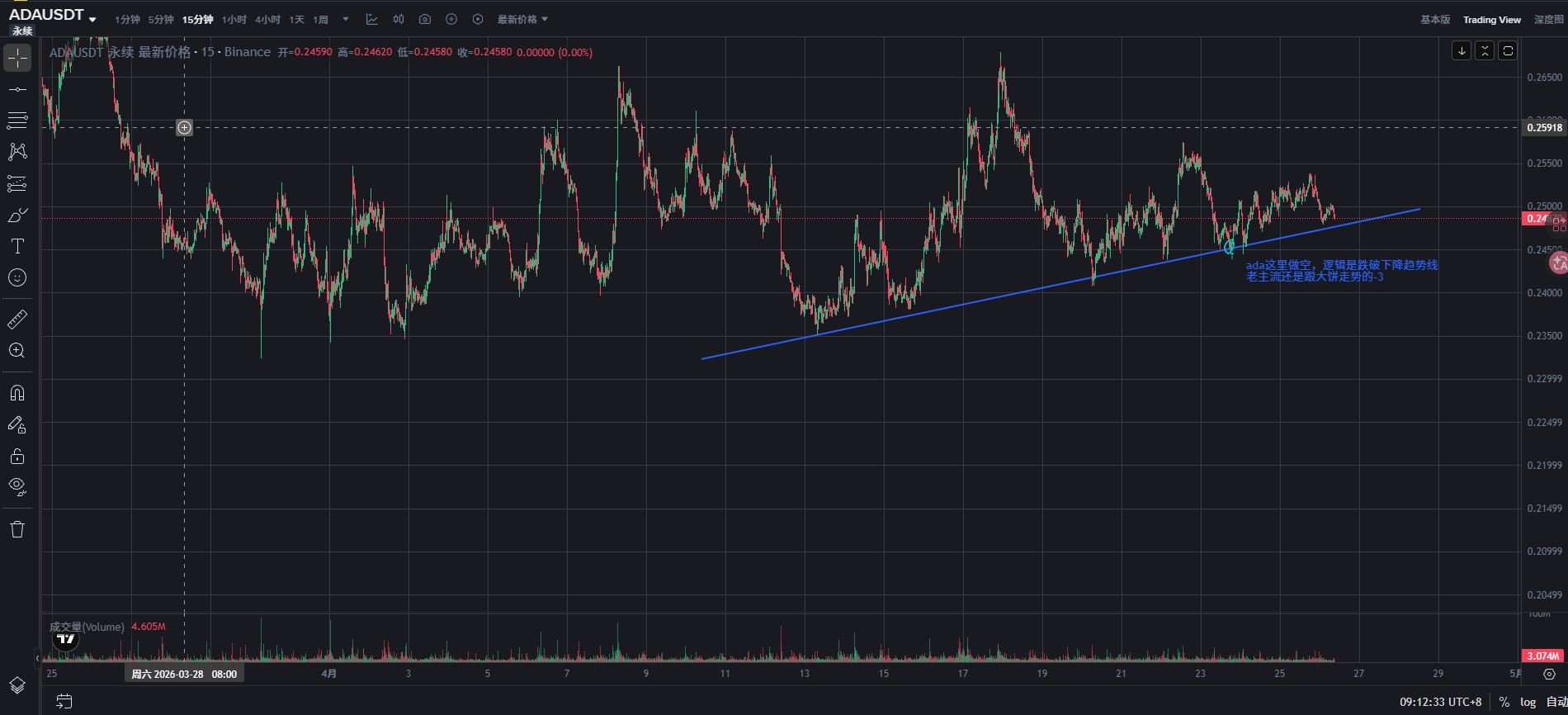Image resolution: width=1568 pixels, height=715 pixels.
Task: Select the Text annotation tool
Action: [x=17, y=246]
